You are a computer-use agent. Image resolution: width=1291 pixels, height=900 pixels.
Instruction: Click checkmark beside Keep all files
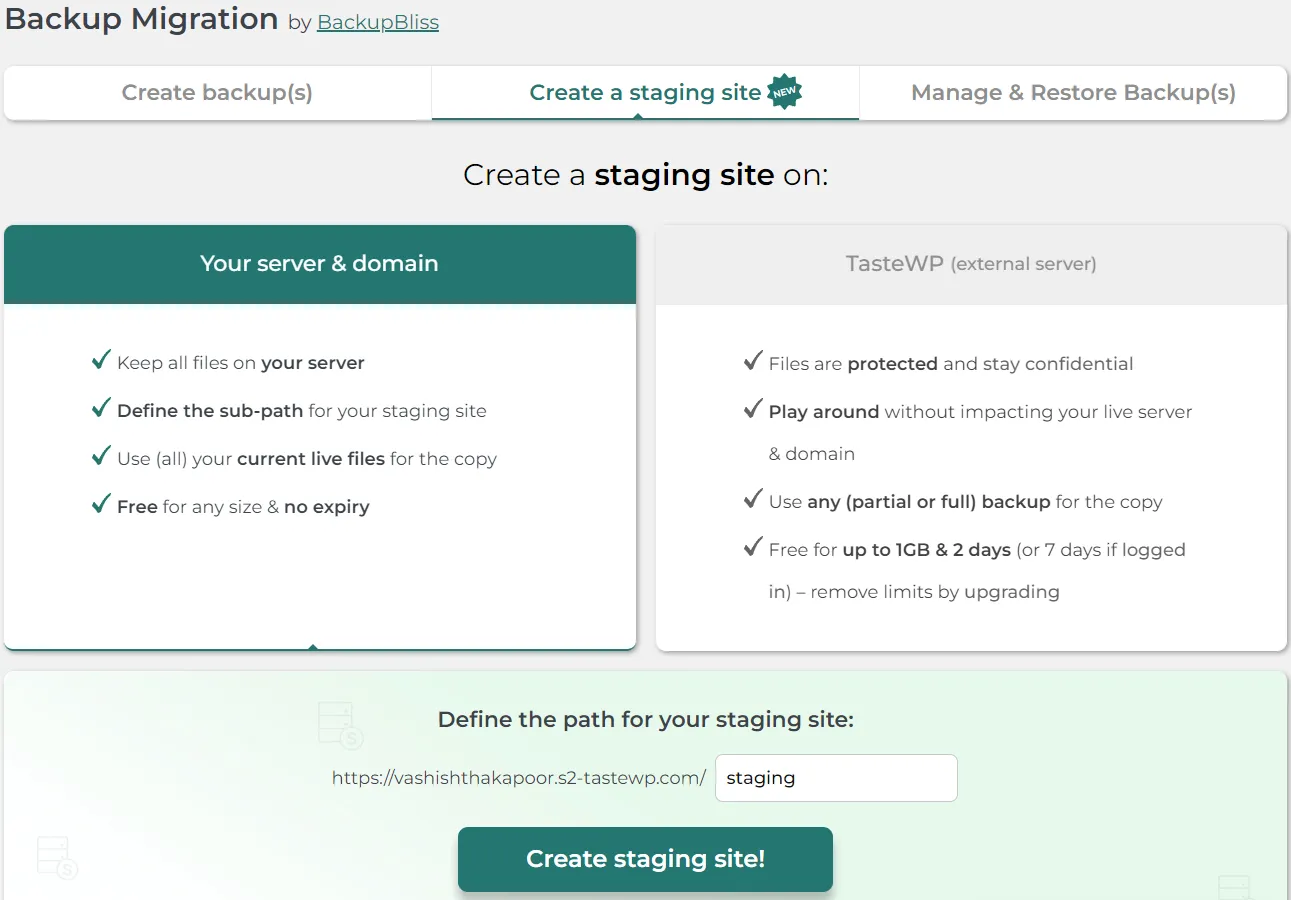[x=100, y=360]
